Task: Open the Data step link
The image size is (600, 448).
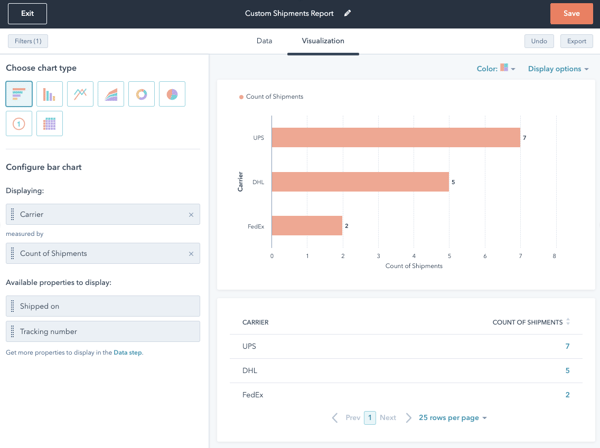Action: (128, 353)
